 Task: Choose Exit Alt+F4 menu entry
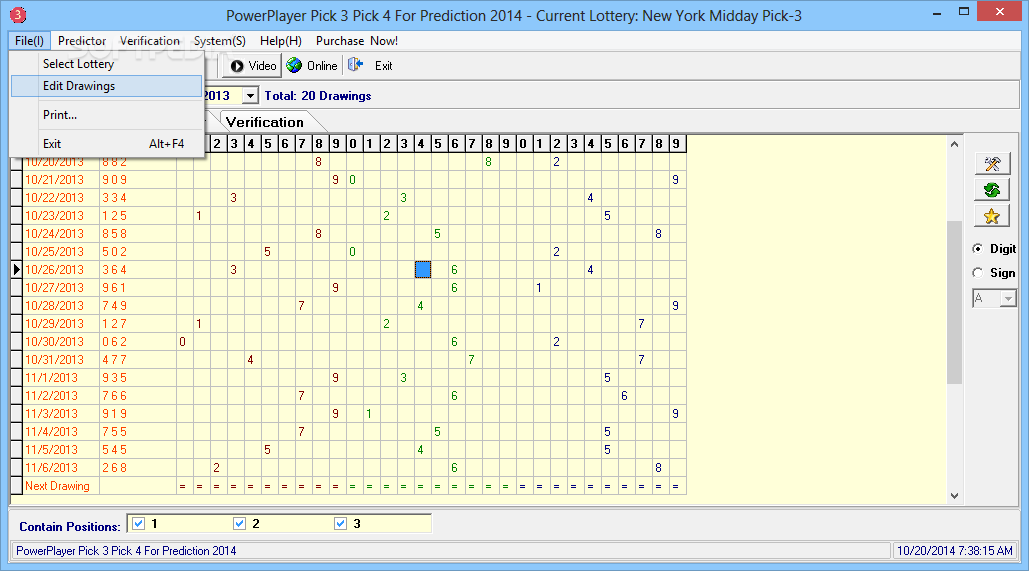(x=107, y=144)
